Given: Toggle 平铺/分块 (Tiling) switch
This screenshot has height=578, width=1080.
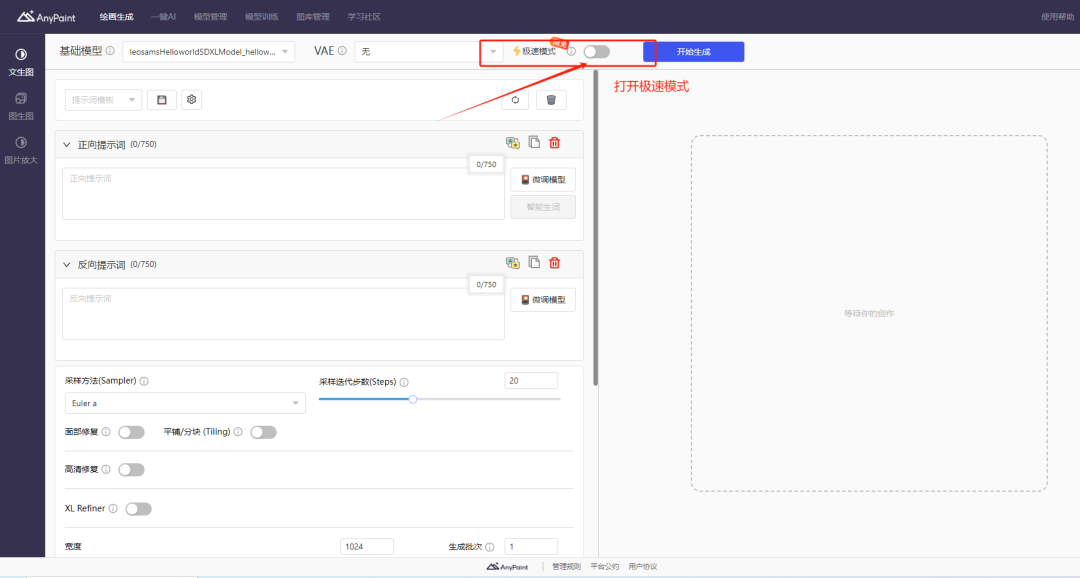Looking at the screenshot, I should pos(263,432).
